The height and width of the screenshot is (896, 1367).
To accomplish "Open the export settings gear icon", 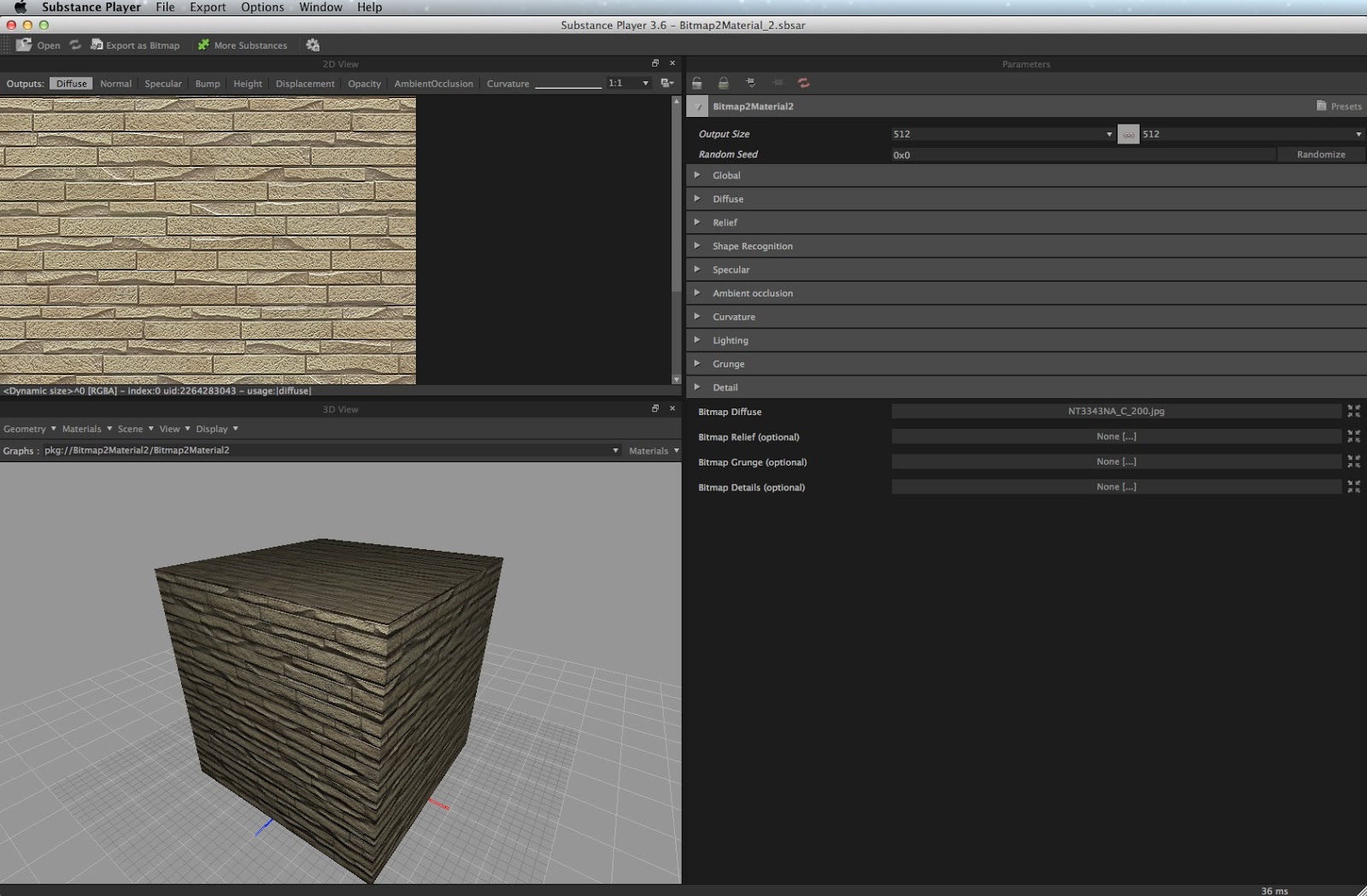I will click(x=313, y=45).
